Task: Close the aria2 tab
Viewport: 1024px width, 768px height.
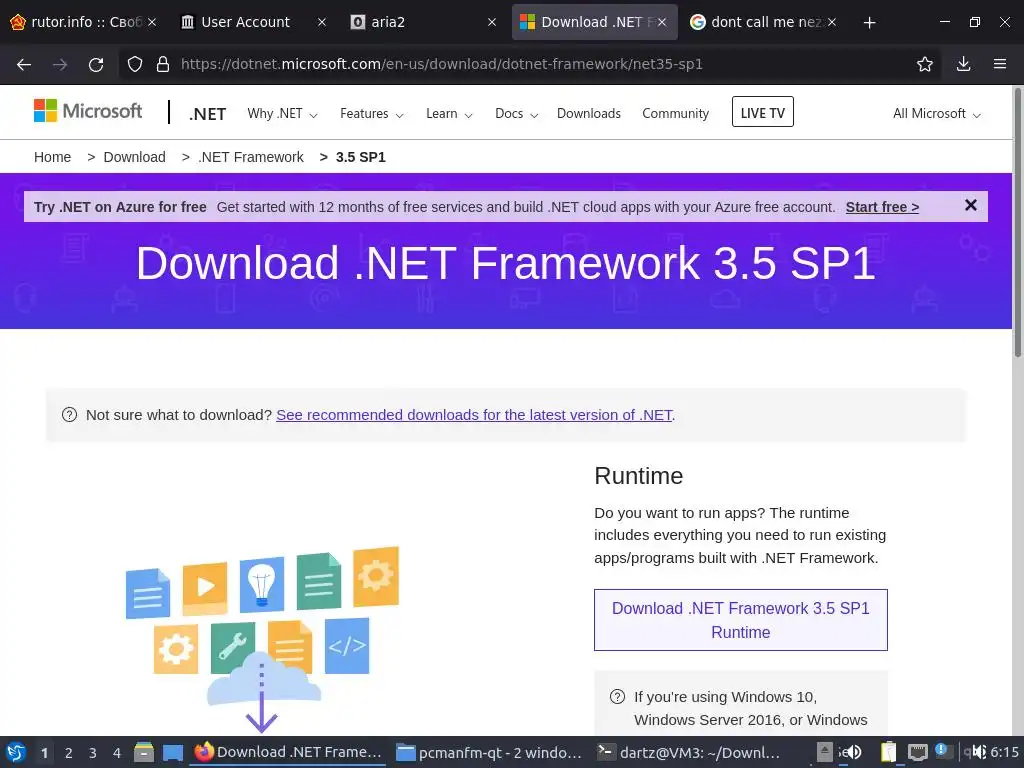Action: pyautogui.click(x=492, y=22)
